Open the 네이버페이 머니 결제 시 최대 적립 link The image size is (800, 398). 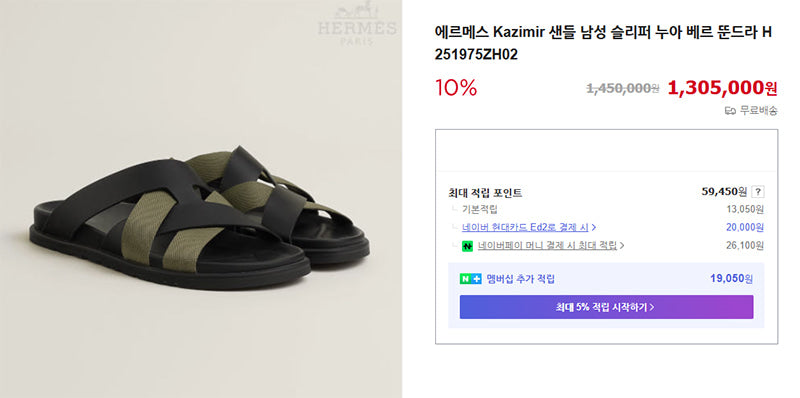tap(547, 245)
